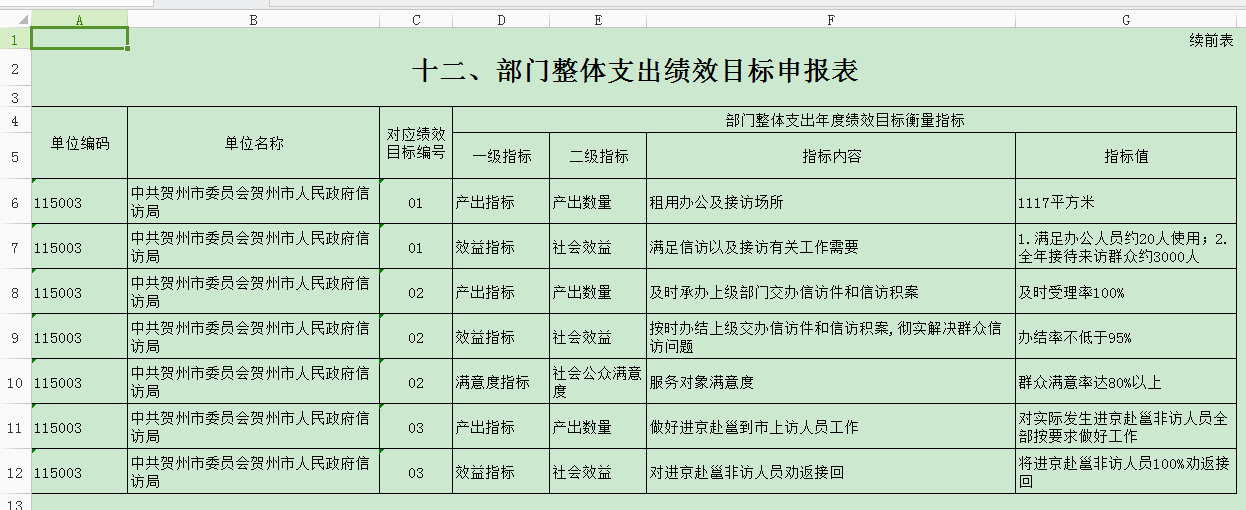Select row 12 using its row number
The width and height of the screenshot is (1246, 510).
click(15, 472)
